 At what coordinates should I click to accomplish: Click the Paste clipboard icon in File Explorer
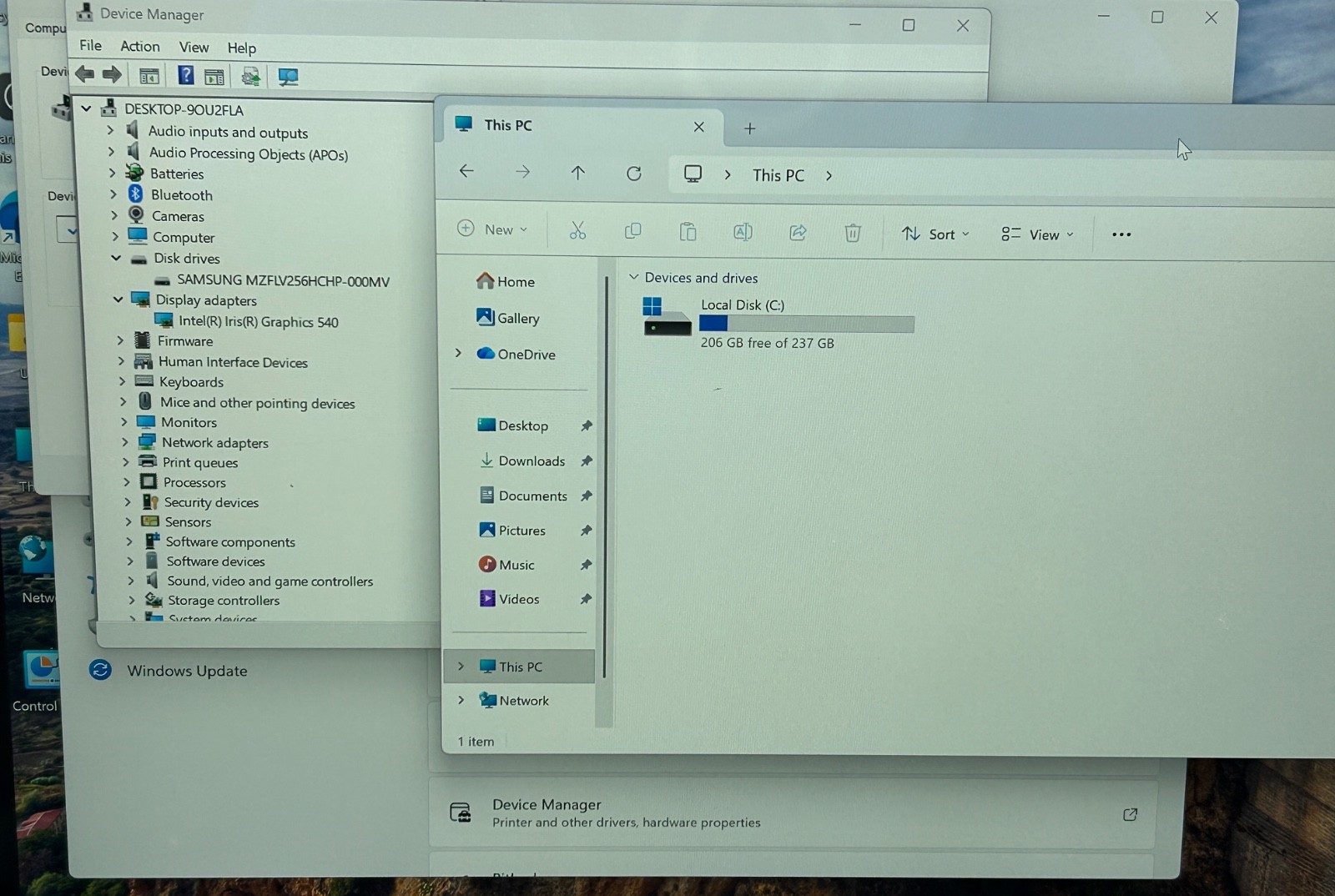tap(688, 231)
